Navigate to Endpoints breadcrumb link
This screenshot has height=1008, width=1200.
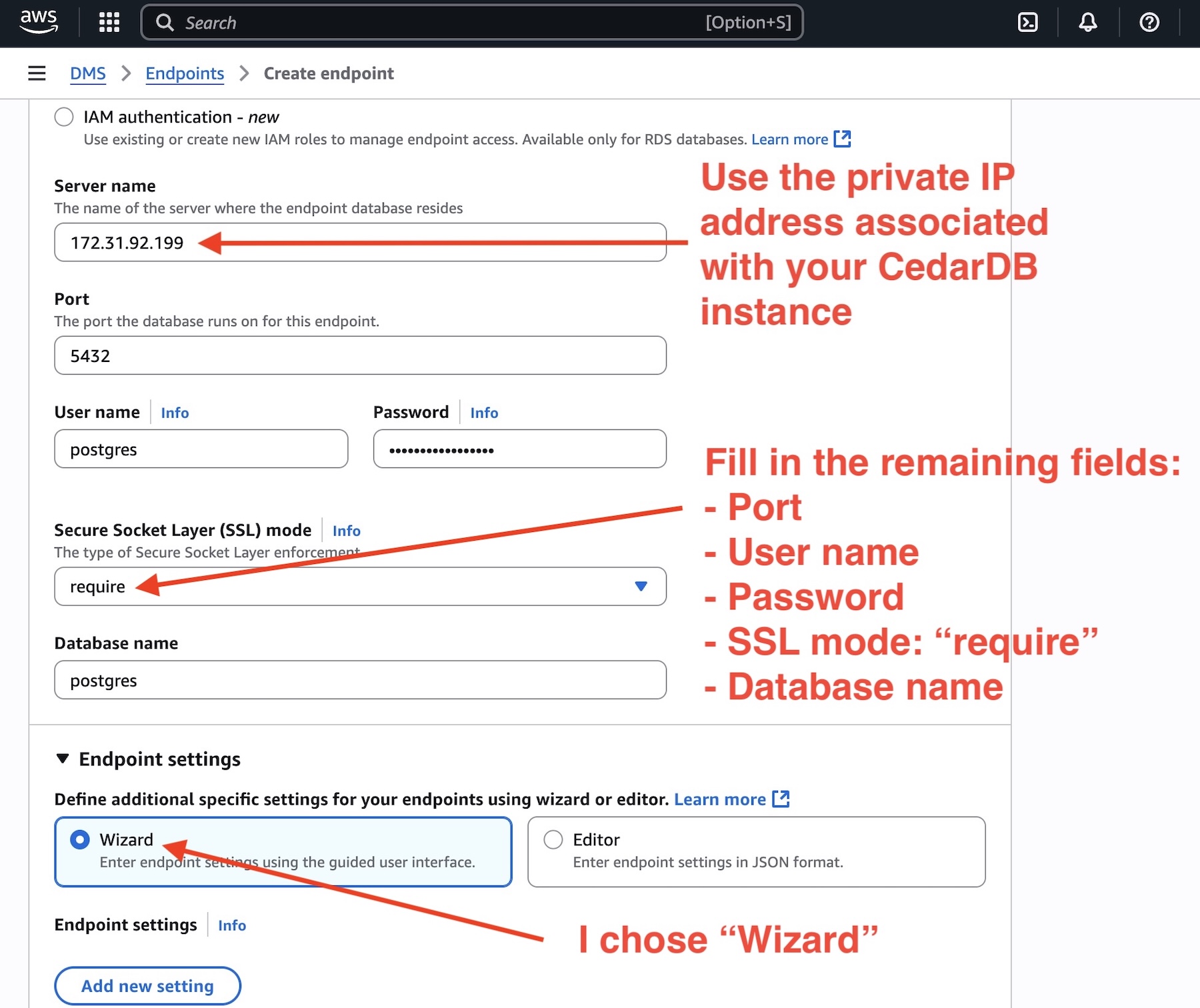pos(185,73)
